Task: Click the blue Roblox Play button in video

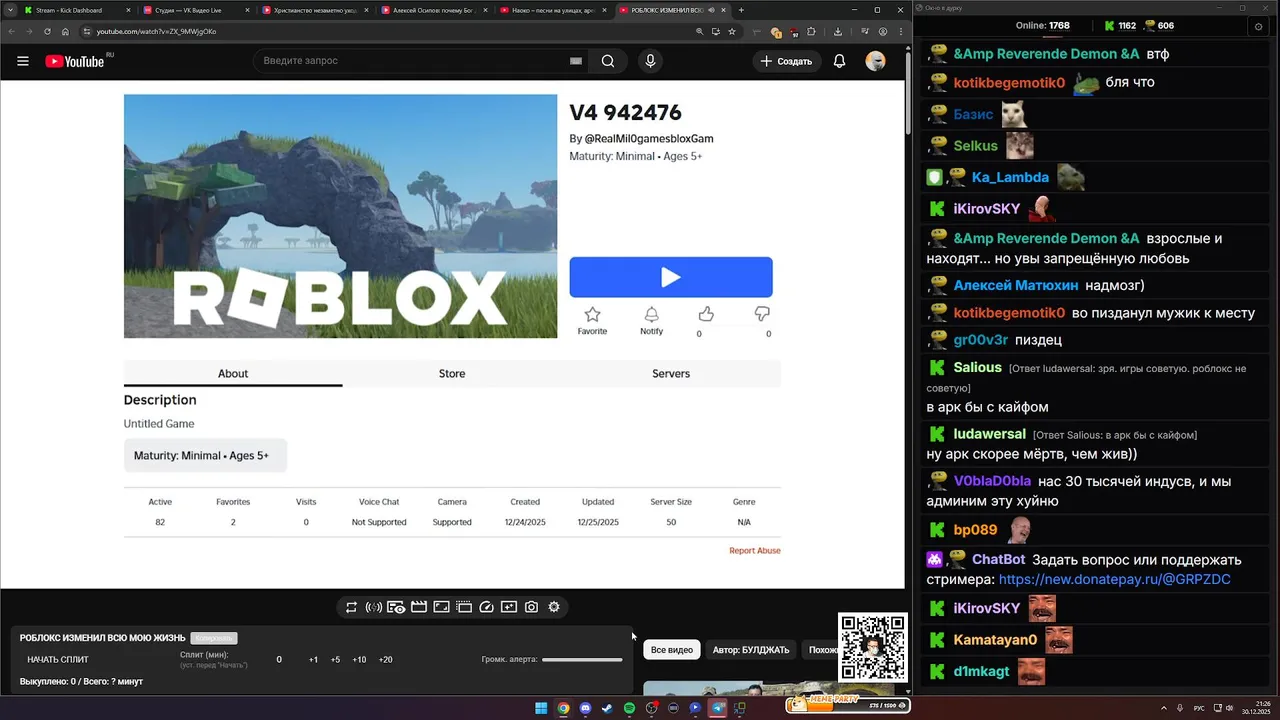Action: pyautogui.click(x=671, y=277)
